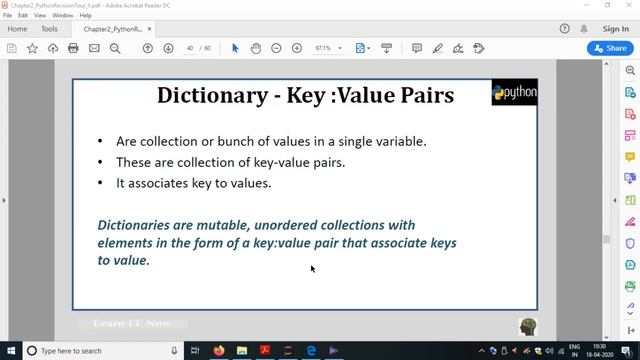
Task: Open Create PDF tool in right pane
Action: click(630, 114)
